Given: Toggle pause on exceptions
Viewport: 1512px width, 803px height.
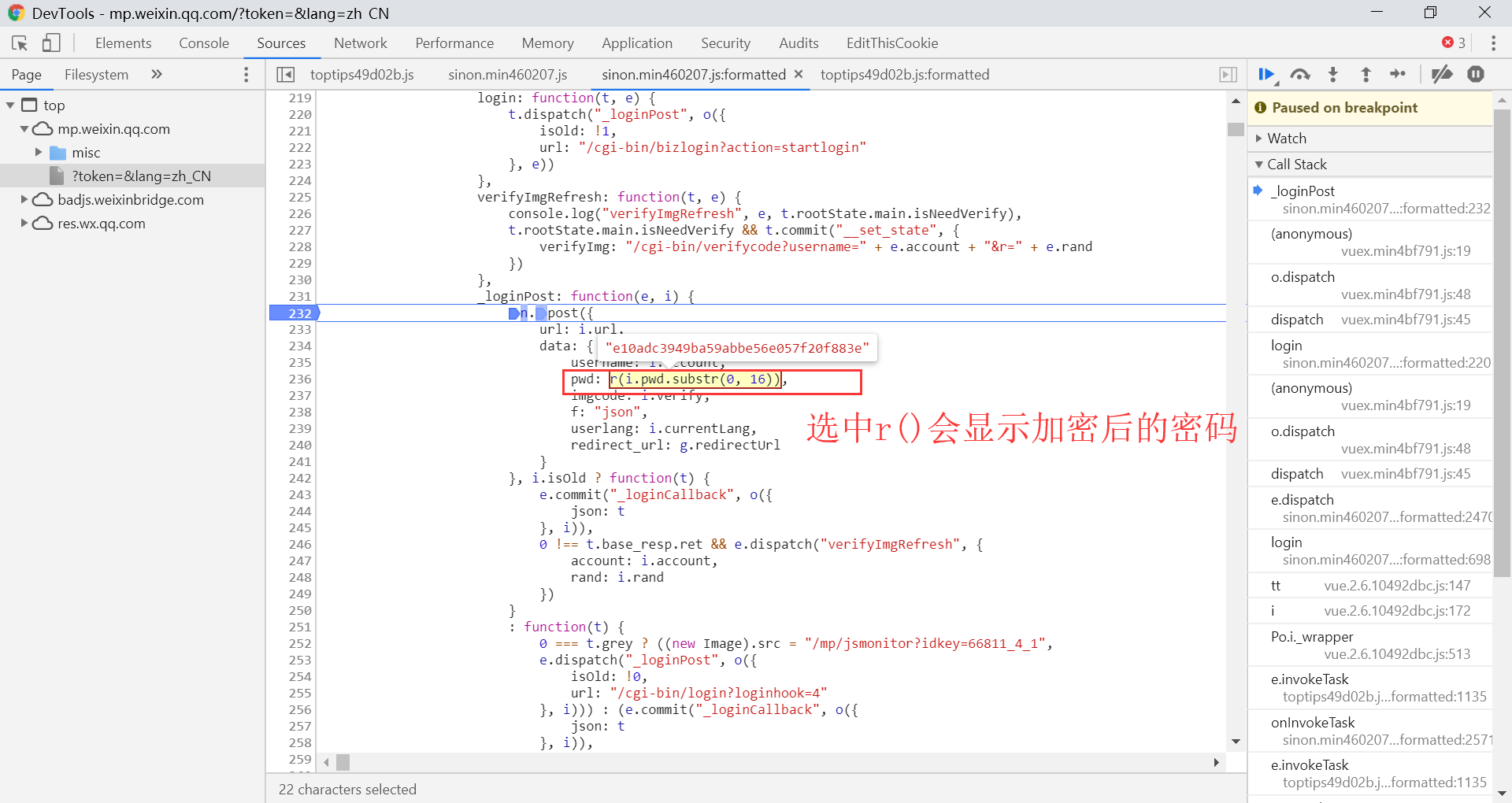Looking at the screenshot, I should tap(1476, 75).
